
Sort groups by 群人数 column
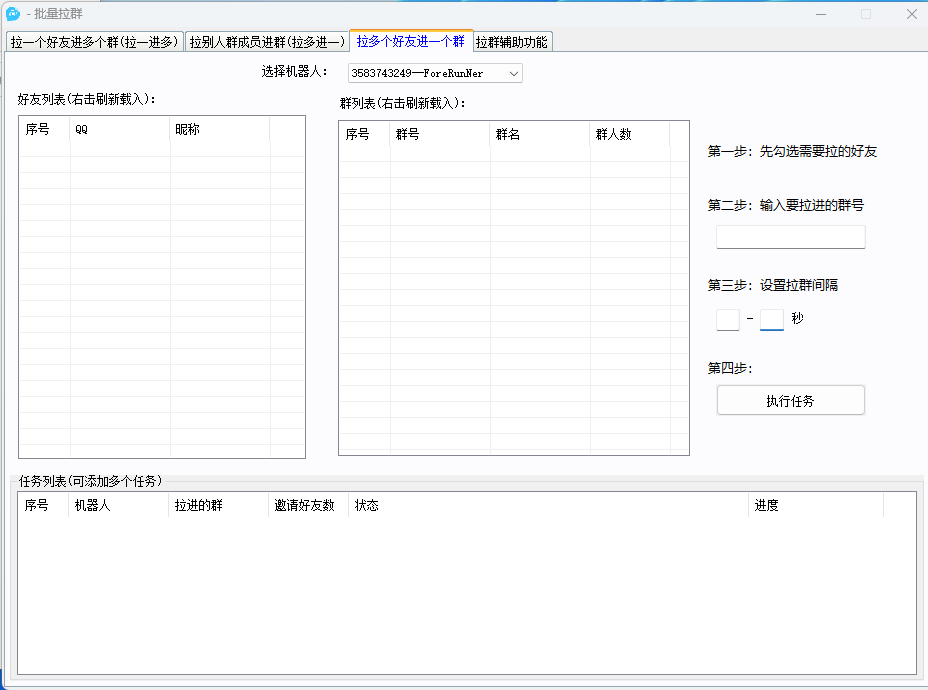pyautogui.click(x=629, y=134)
